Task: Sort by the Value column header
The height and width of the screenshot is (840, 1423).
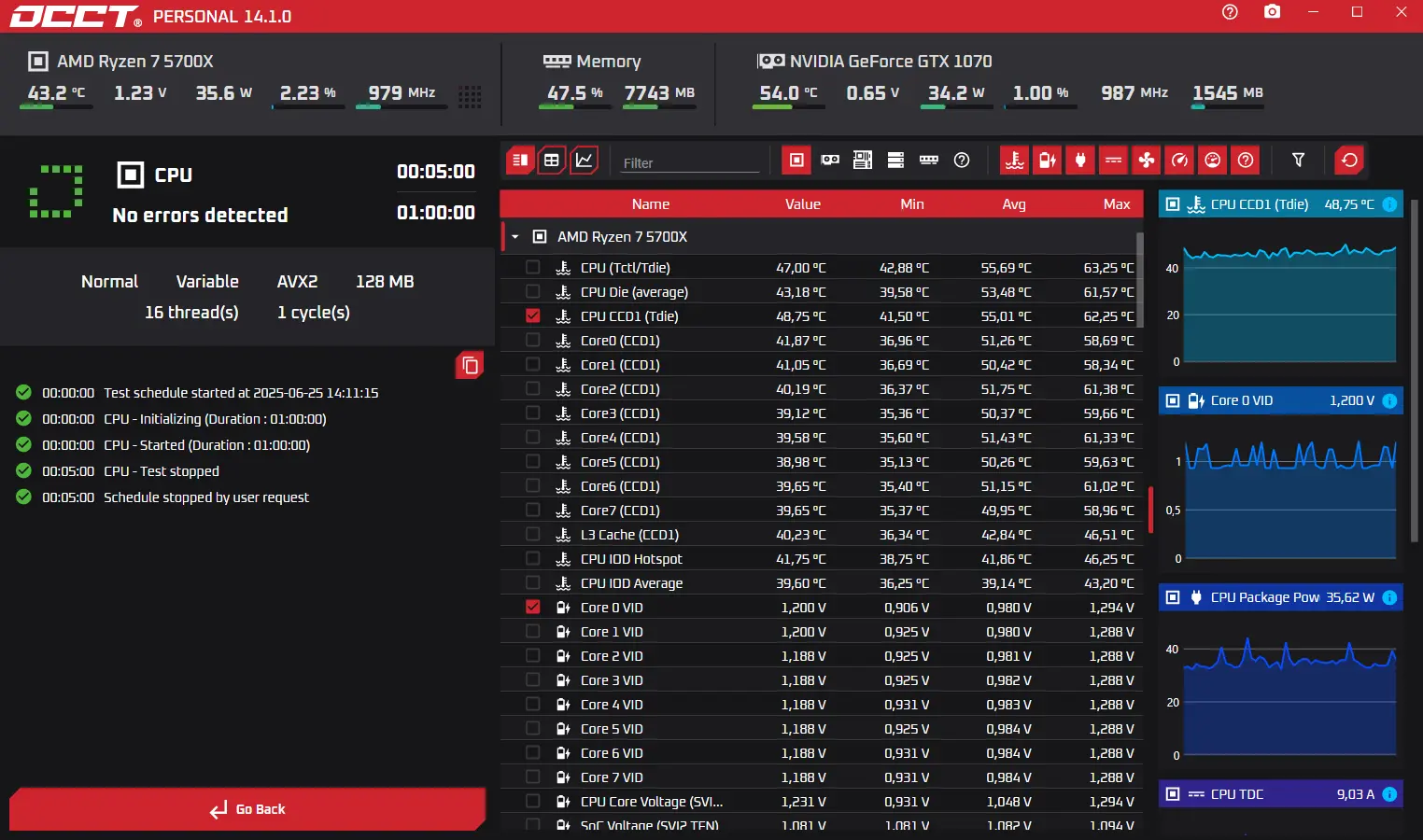Action: 802,204
